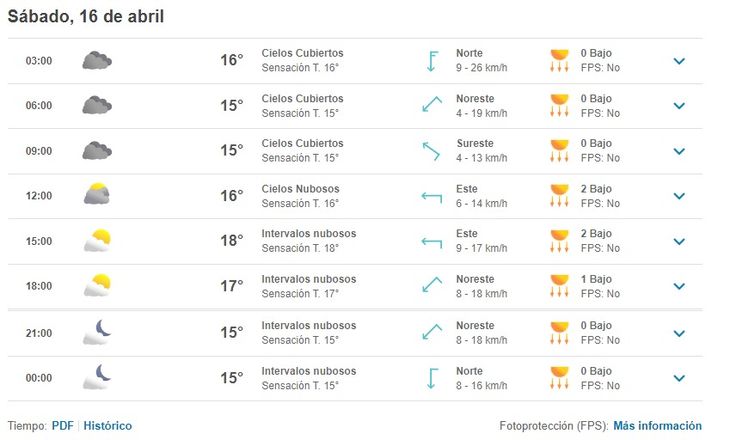Expand the 15:00 forecast row chevron
Viewport: 730px width, 440px height.
(x=679, y=241)
